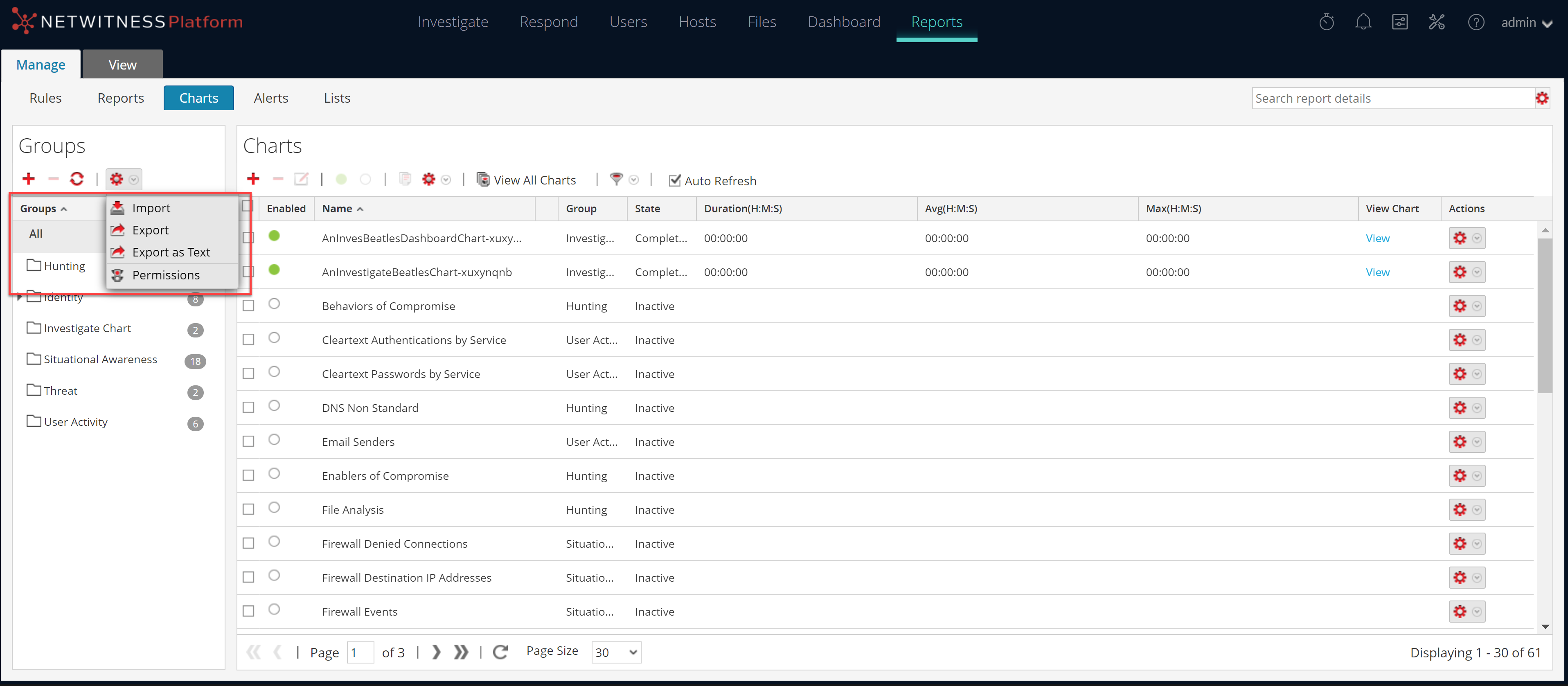
Task: Refresh the Groups list
Action: (77, 179)
